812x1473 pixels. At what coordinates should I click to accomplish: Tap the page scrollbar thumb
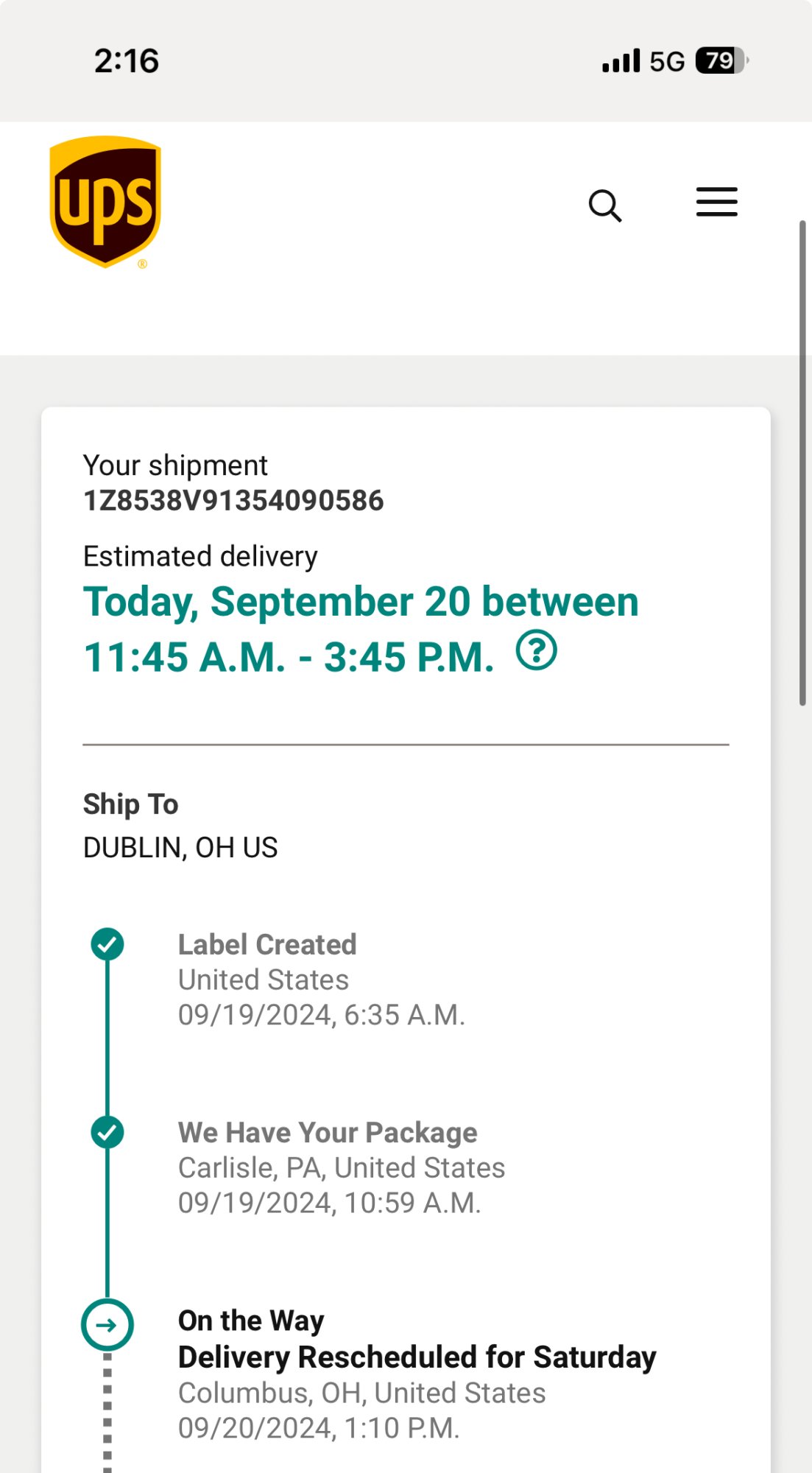pyautogui.click(x=802, y=463)
